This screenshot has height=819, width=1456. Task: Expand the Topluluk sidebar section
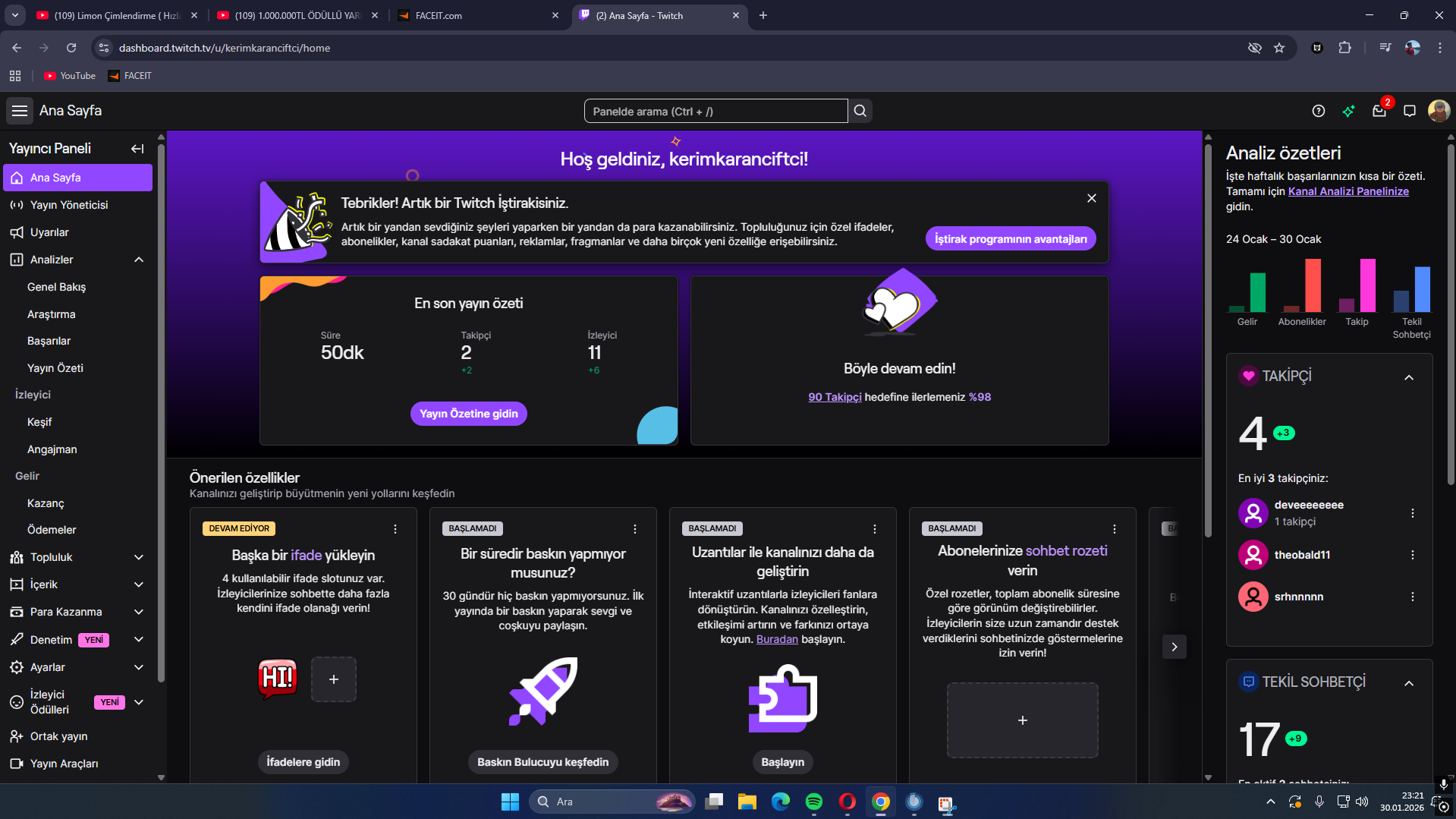point(139,557)
